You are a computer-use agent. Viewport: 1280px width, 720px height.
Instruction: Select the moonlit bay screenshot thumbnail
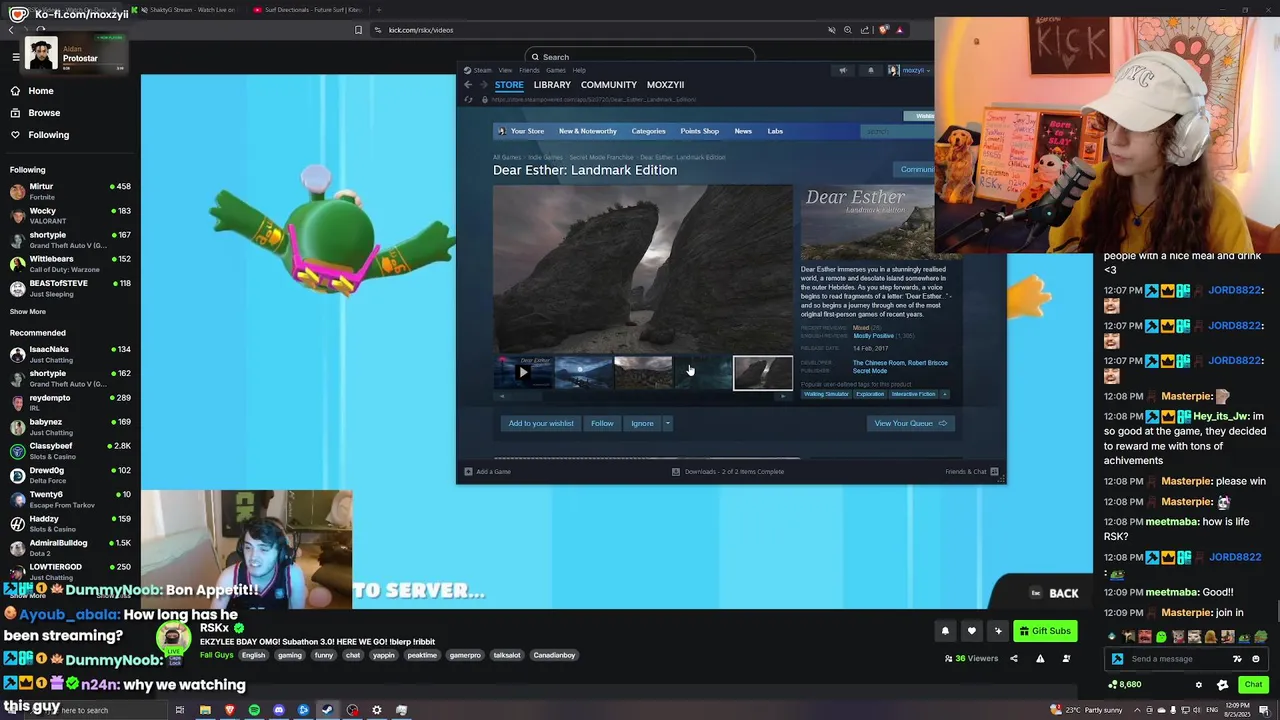(583, 373)
